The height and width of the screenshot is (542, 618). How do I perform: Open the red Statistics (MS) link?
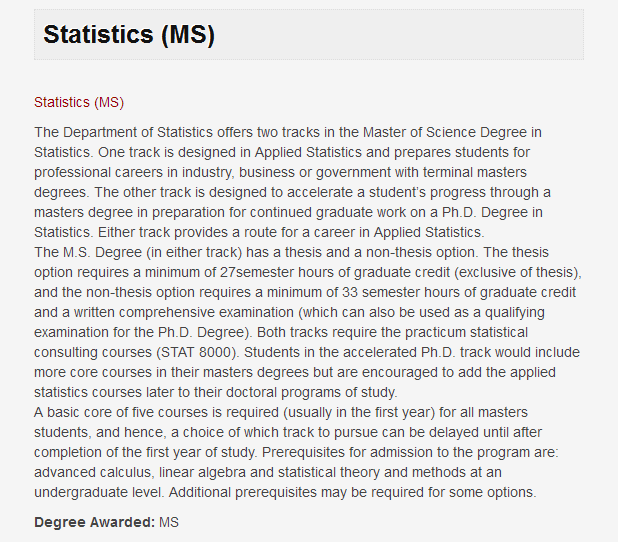[79, 102]
